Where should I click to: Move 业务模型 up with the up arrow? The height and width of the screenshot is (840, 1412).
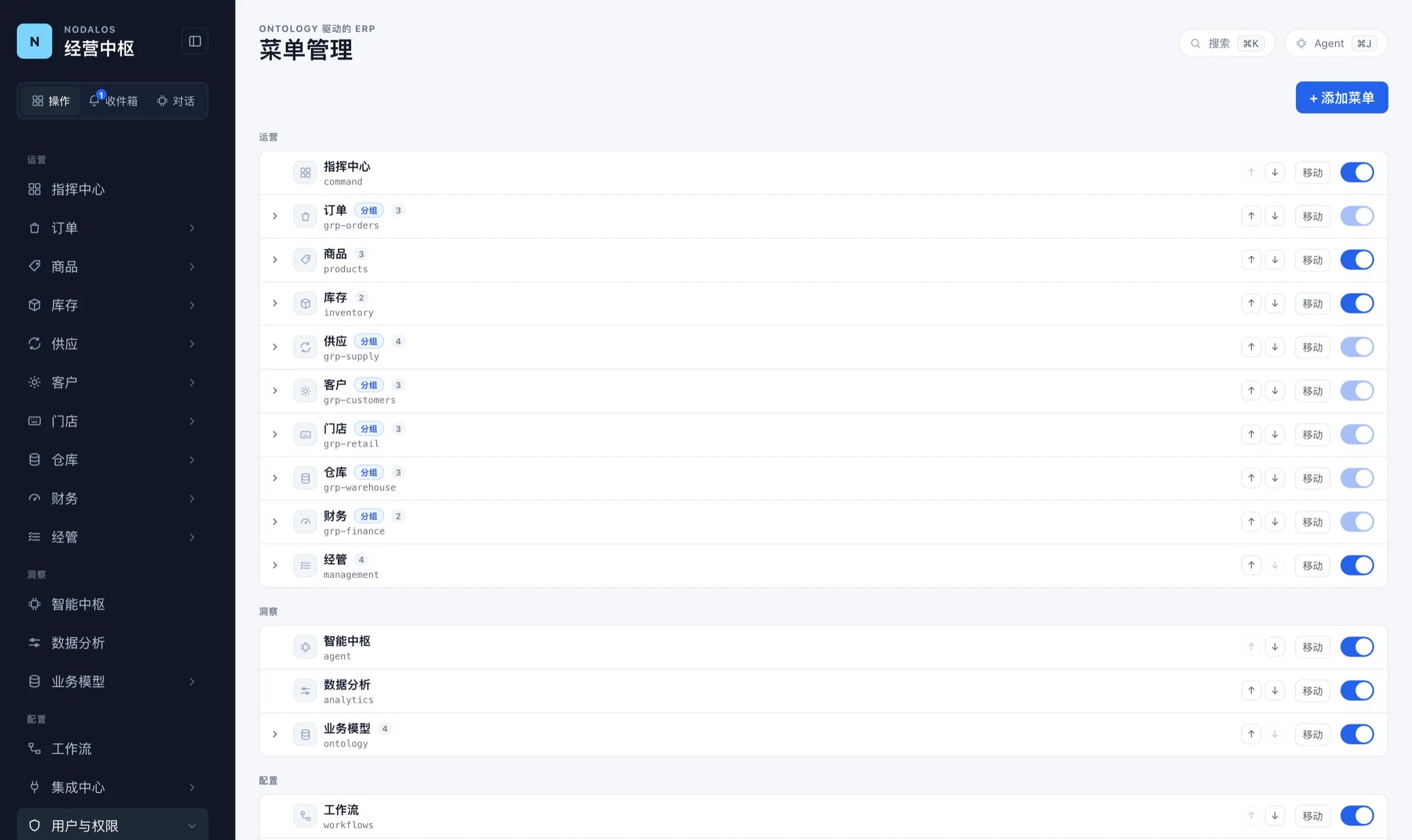[1251, 734]
